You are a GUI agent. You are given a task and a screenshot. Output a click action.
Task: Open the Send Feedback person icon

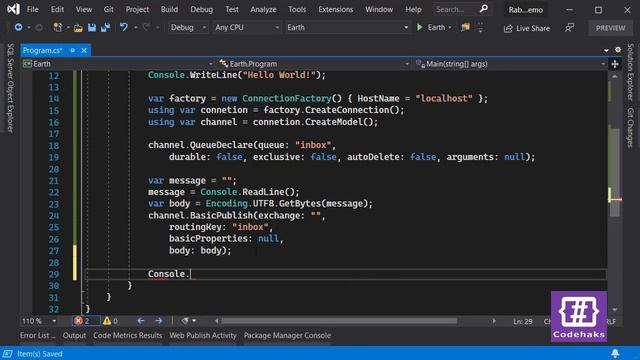(x=569, y=28)
